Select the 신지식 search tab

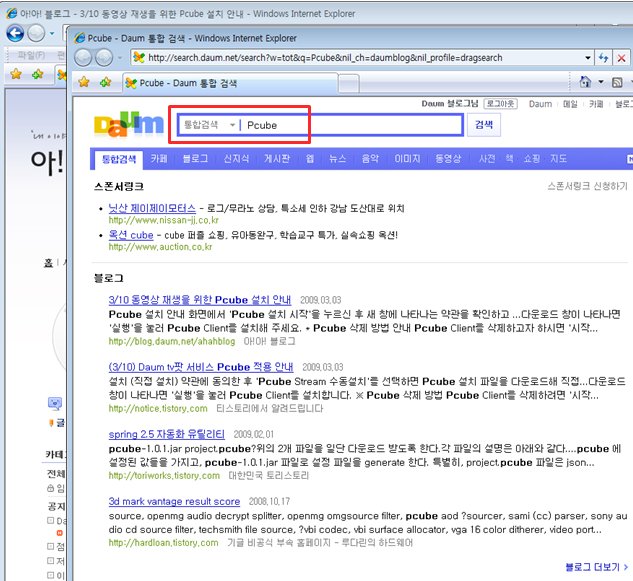[x=236, y=159]
